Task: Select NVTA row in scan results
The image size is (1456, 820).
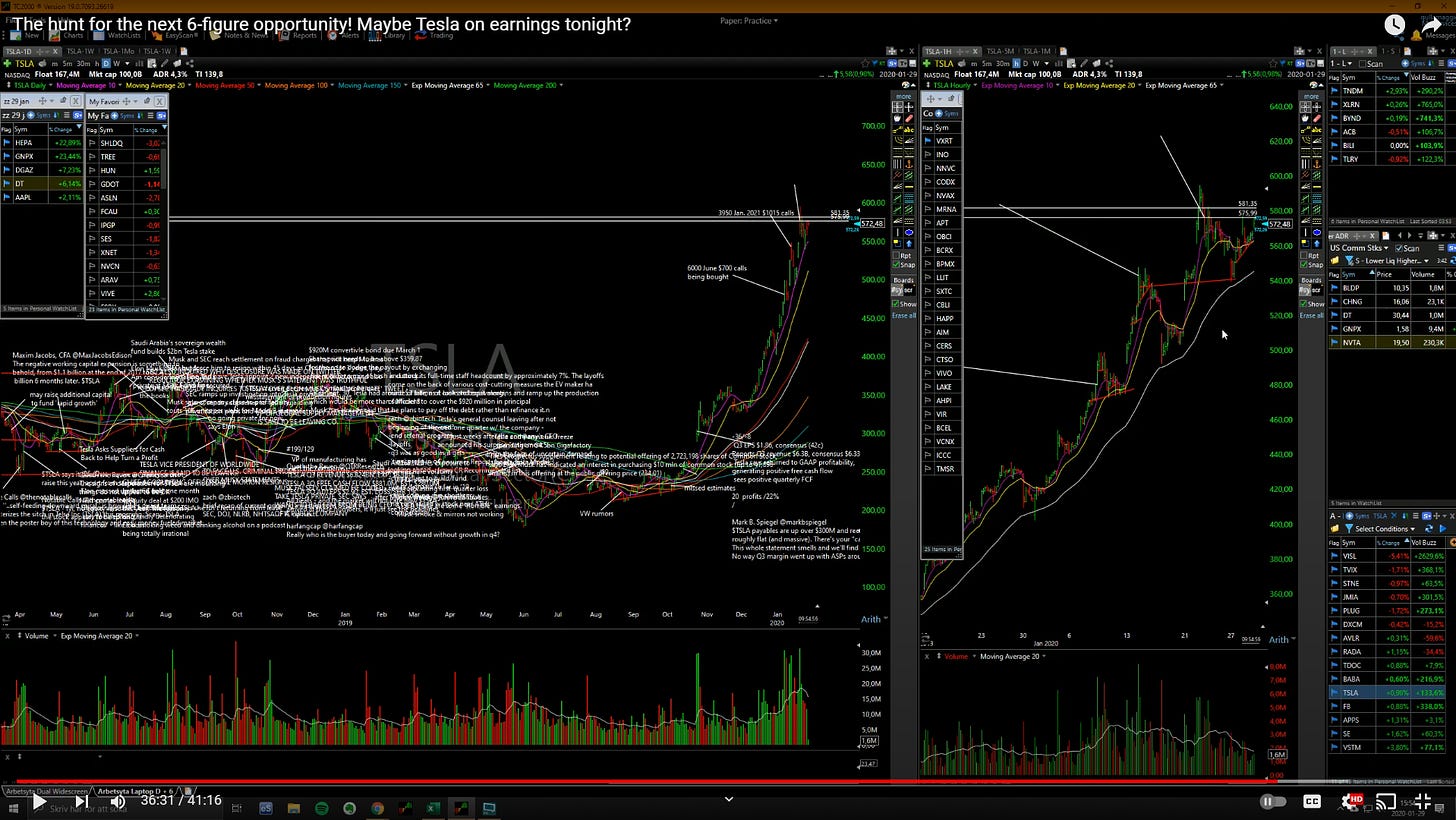Action: coord(1391,342)
